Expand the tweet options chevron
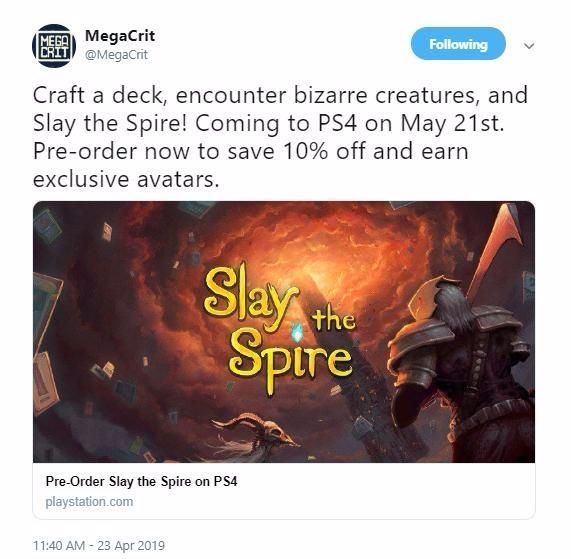The height and width of the screenshot is (559, 571). tap(529, 46)
